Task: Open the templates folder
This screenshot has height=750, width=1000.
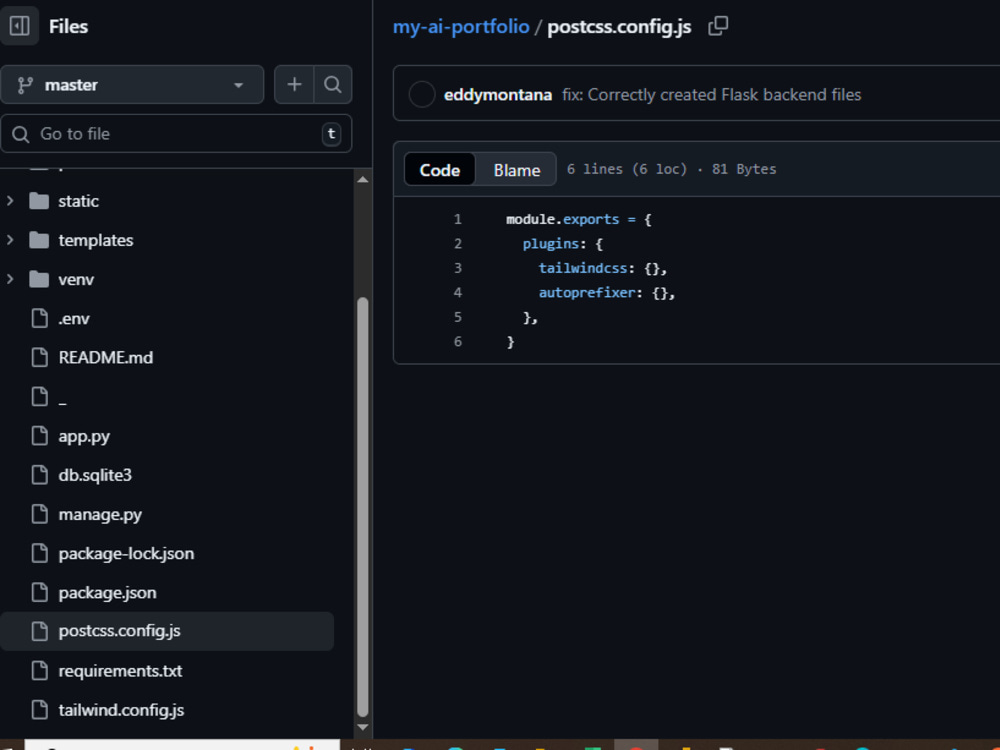Action: click(x=96, y=240)
